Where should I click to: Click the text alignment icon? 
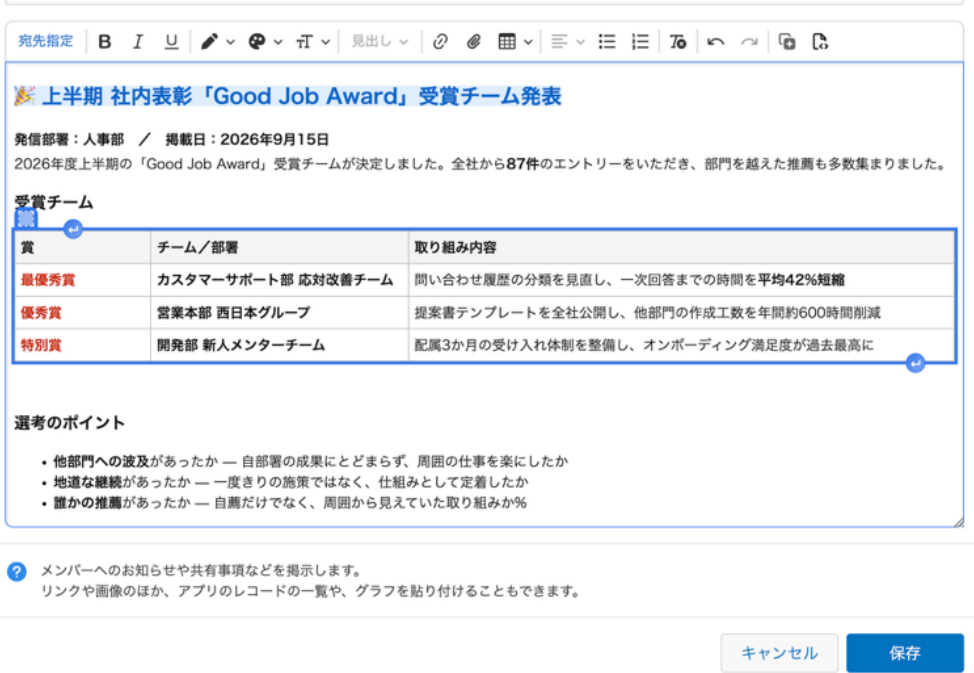coord(559,42)
